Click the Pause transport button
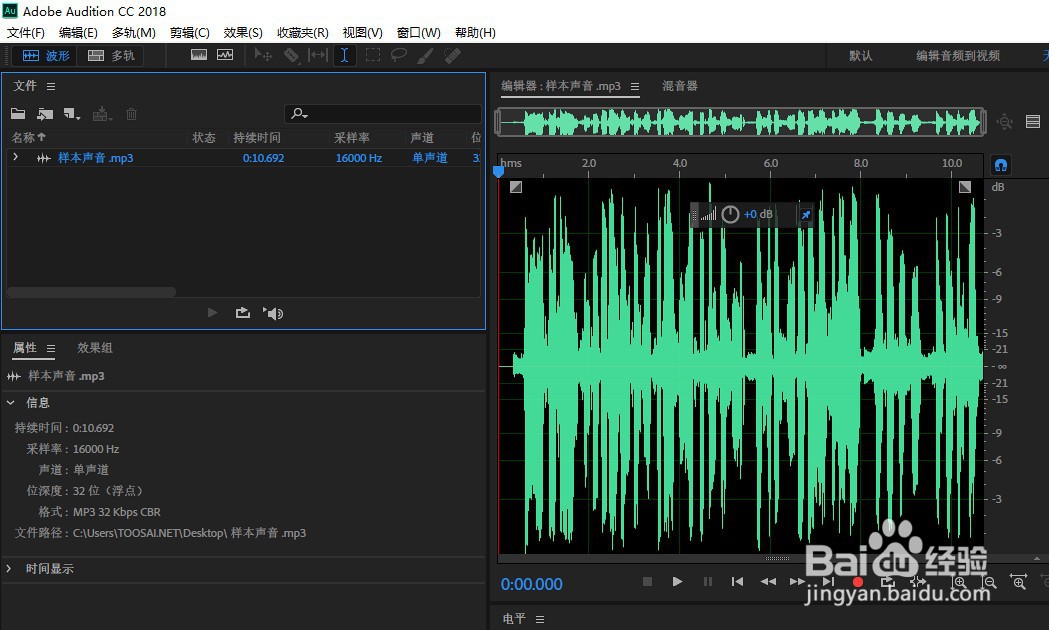Viewport: 1049px width, 630px height. pyautogui.click(x=708, y=582)
